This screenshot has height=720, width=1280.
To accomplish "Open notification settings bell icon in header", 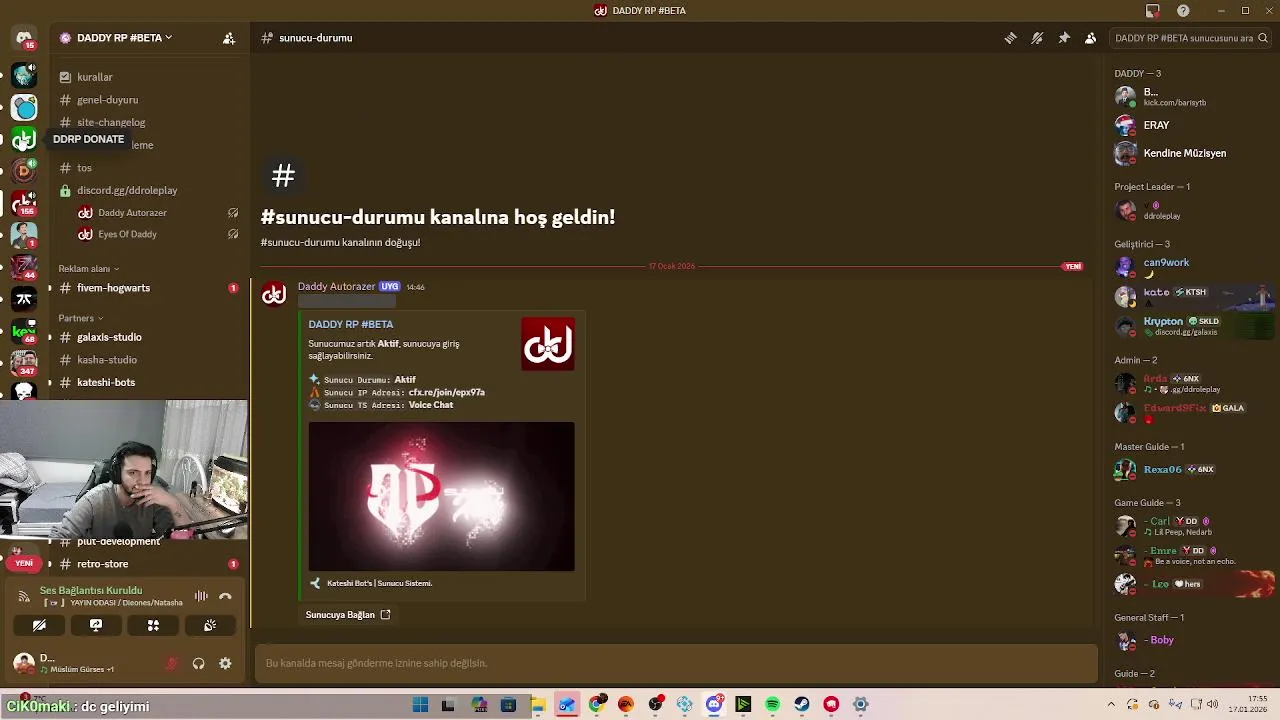I will click(1037, 38).
